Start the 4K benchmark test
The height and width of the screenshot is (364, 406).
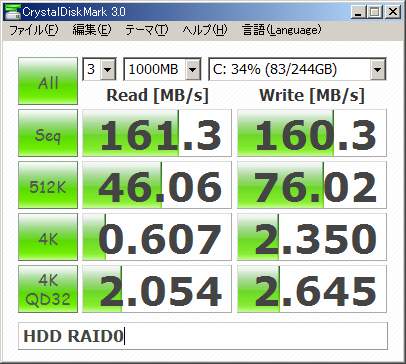click(x=48, y=237)
